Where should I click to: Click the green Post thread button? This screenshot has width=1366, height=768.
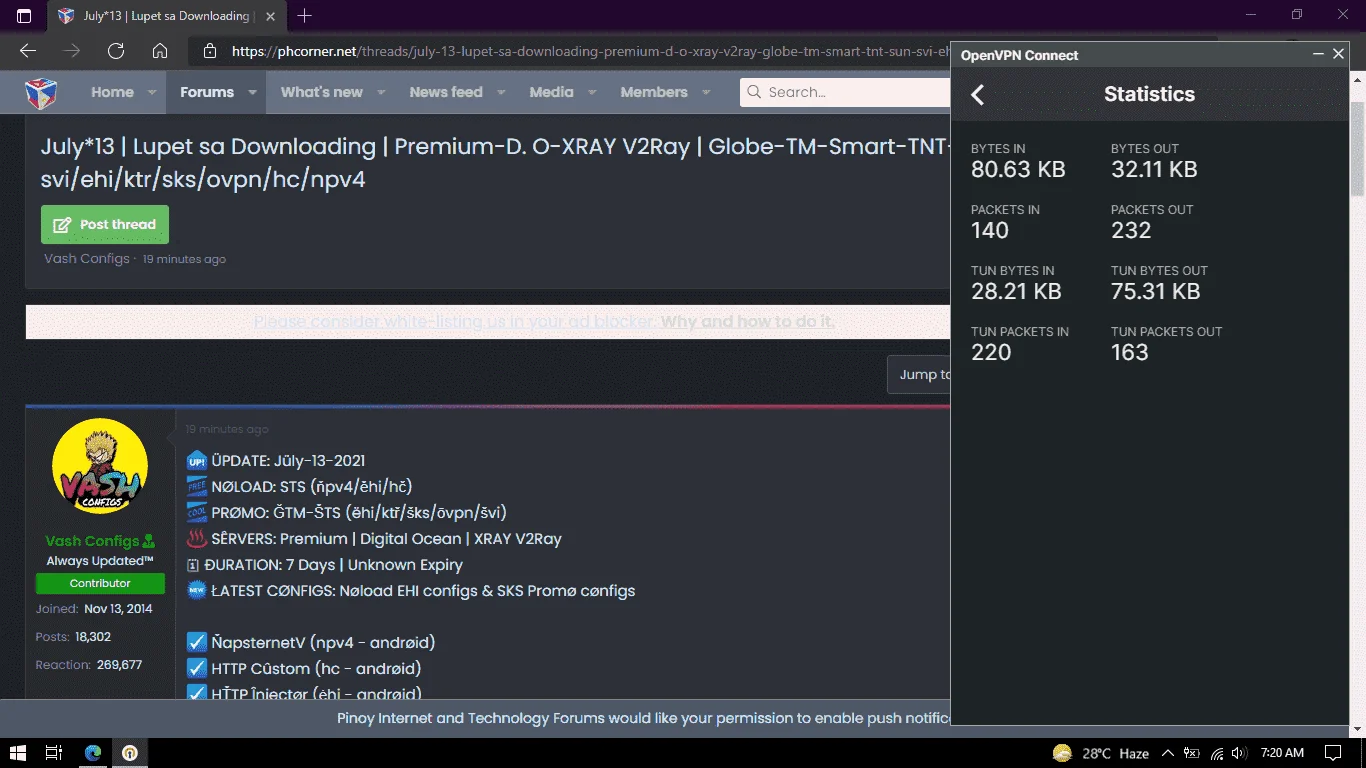105,224
